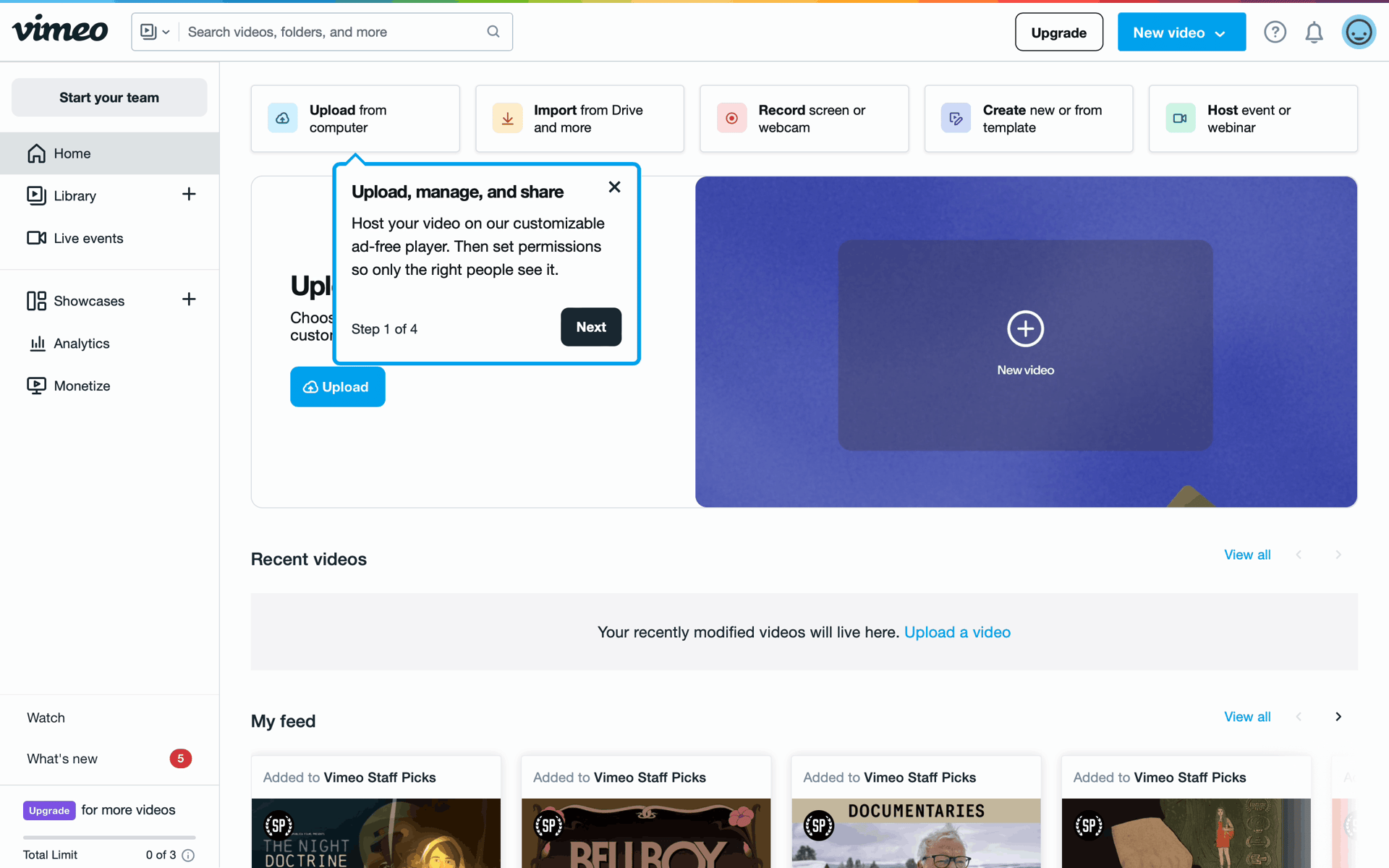Click the magnifying glass search icon

click(x=493, y=32)
